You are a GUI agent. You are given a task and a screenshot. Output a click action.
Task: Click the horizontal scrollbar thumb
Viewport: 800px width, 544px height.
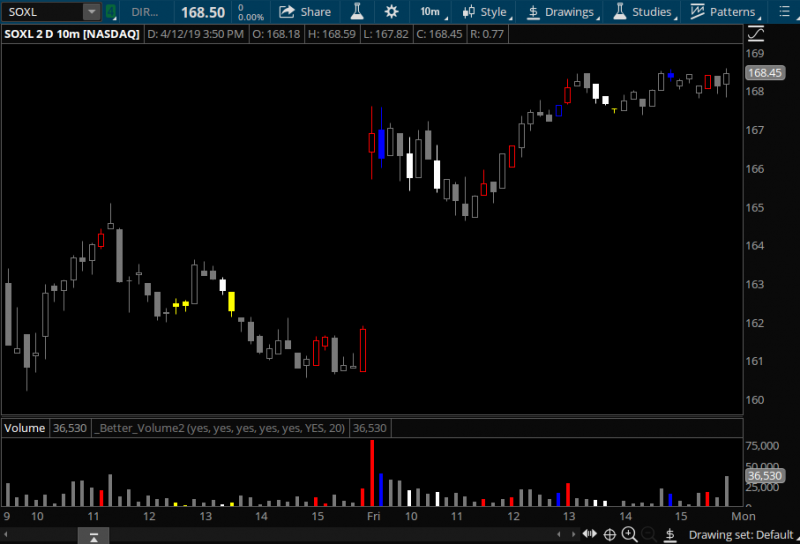93,537
